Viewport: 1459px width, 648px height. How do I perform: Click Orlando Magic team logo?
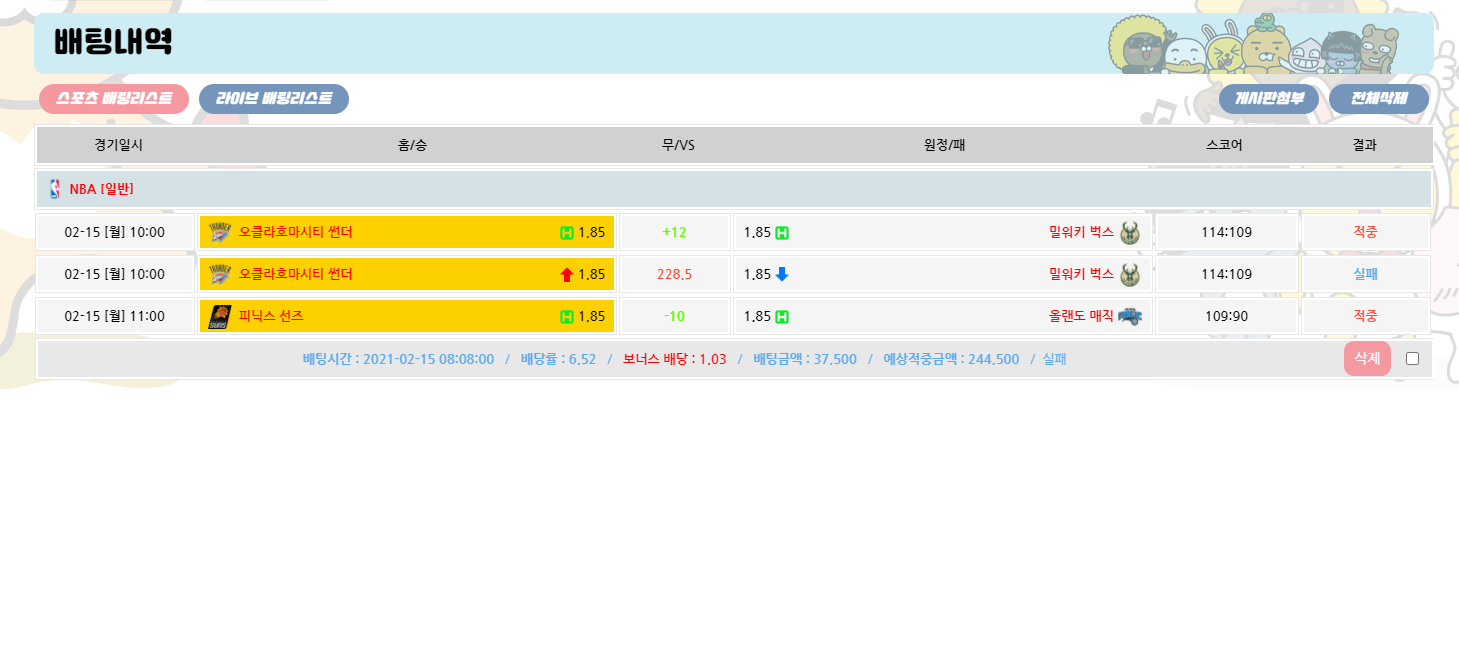1129,317
